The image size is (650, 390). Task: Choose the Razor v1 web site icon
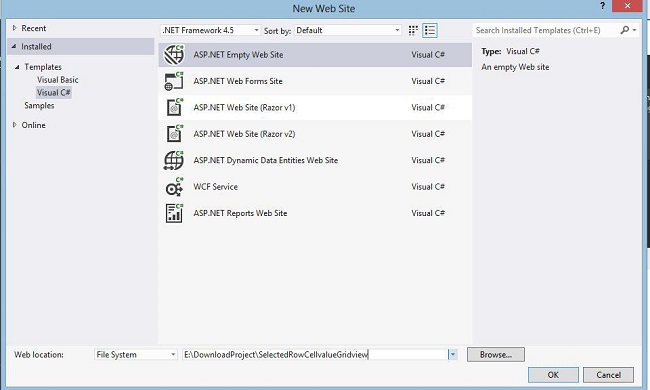pos(174,107)
